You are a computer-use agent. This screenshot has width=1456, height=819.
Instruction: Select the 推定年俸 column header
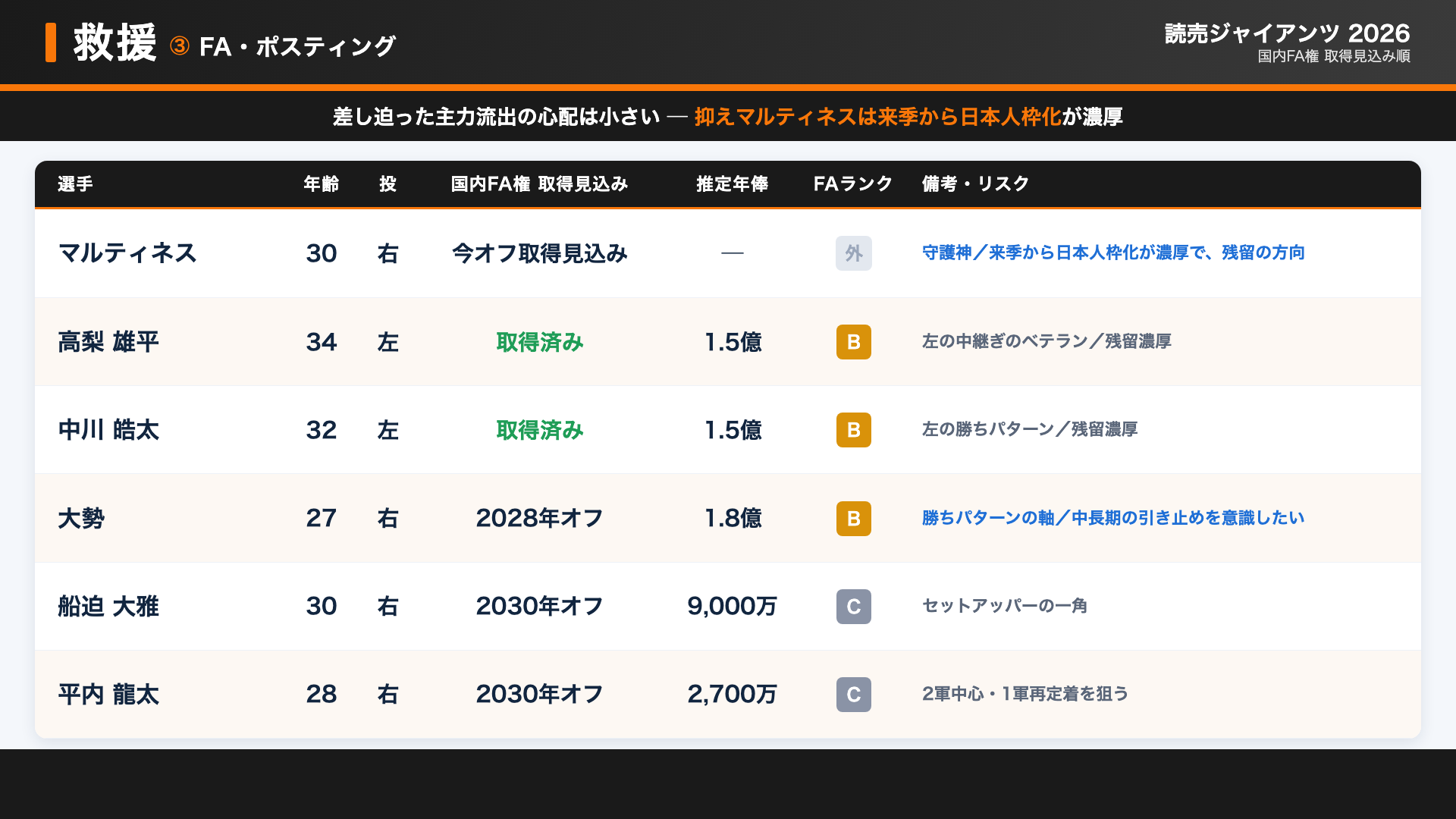coord(732,184)
